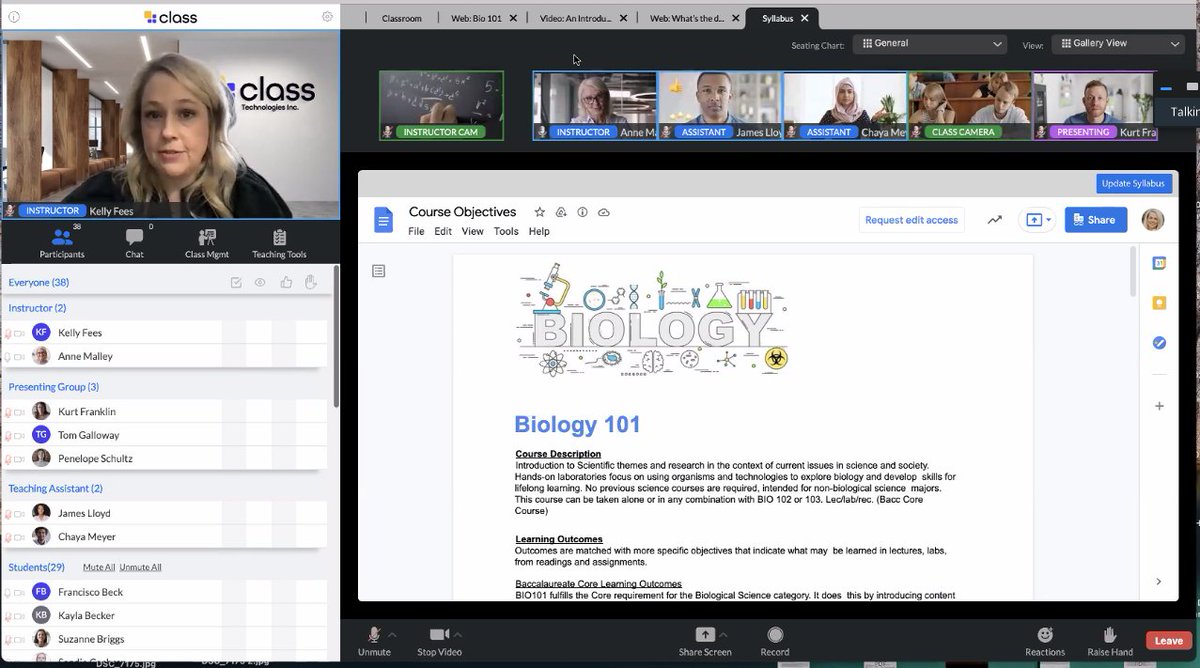Viewport: 1200px width, 668px height.
Task: Click the Unmute All link
Action: [140, 567]
